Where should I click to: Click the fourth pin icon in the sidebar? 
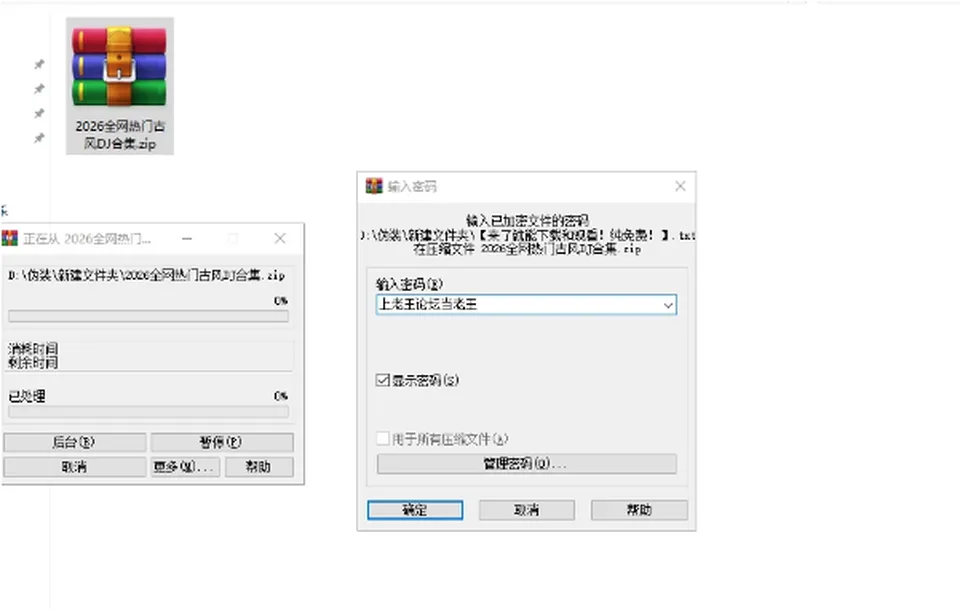(x=39, y=138)
